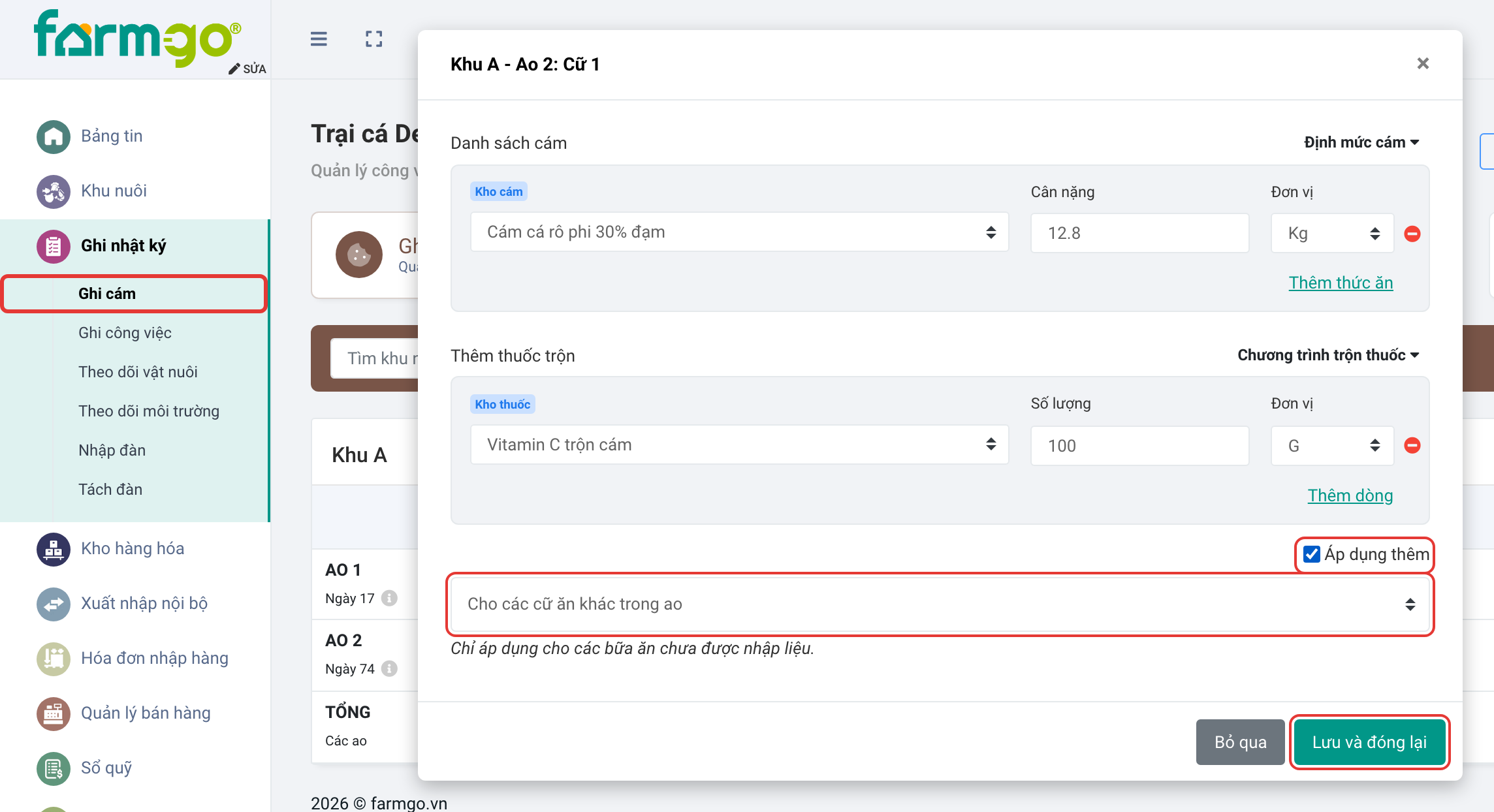The width and height of the screenshot is (1494, 812).
Task: Click the hamburger menu icon
Action: [x=319, y=39]
